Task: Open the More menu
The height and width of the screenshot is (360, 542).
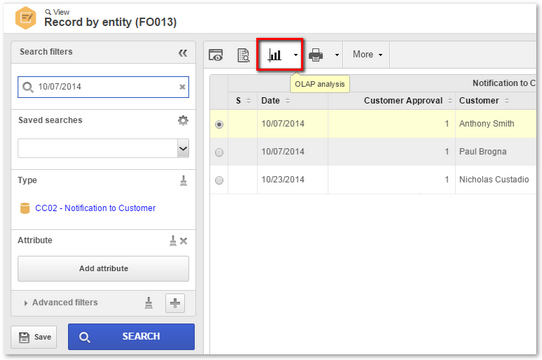Action: [x=367, y=55]
